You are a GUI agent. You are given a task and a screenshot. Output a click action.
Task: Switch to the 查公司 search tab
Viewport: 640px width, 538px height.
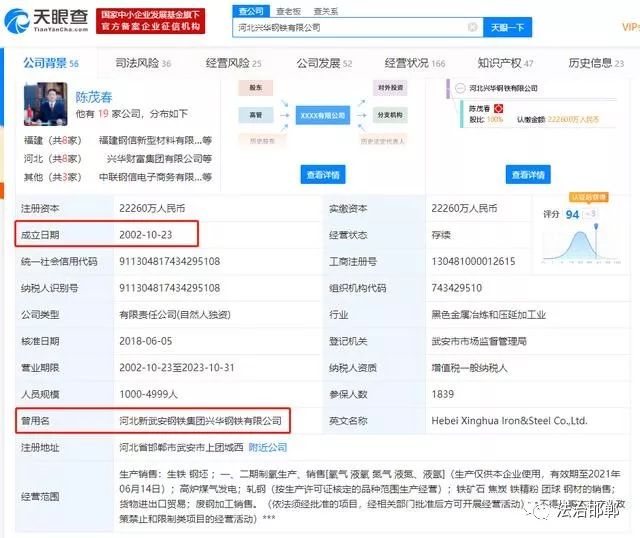pos(251,11)
